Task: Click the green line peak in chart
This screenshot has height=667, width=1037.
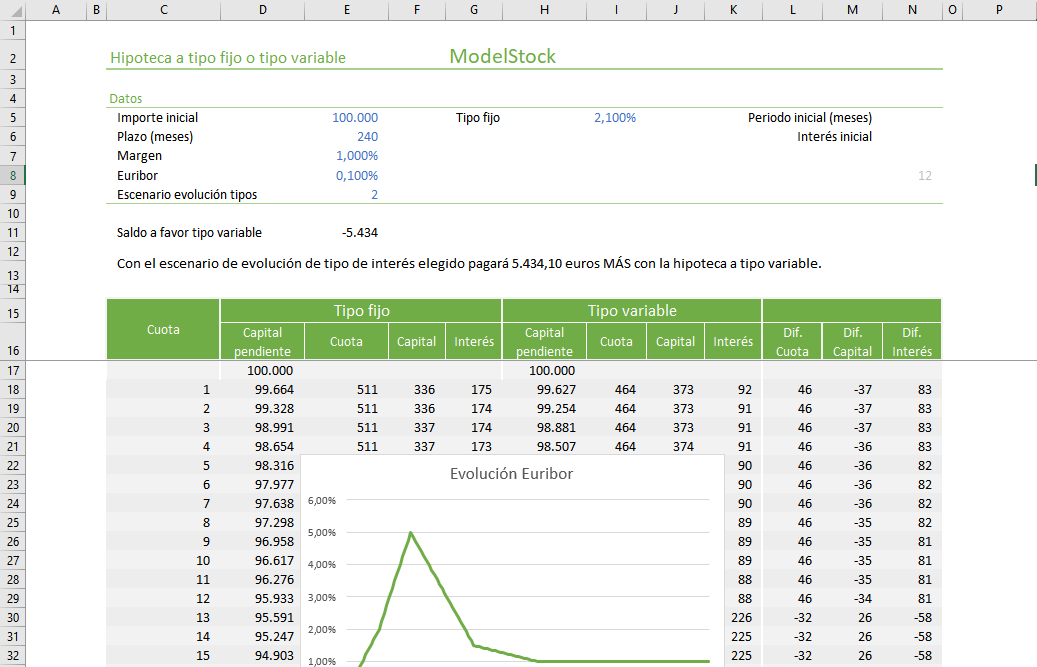Action: pos(410,533)
